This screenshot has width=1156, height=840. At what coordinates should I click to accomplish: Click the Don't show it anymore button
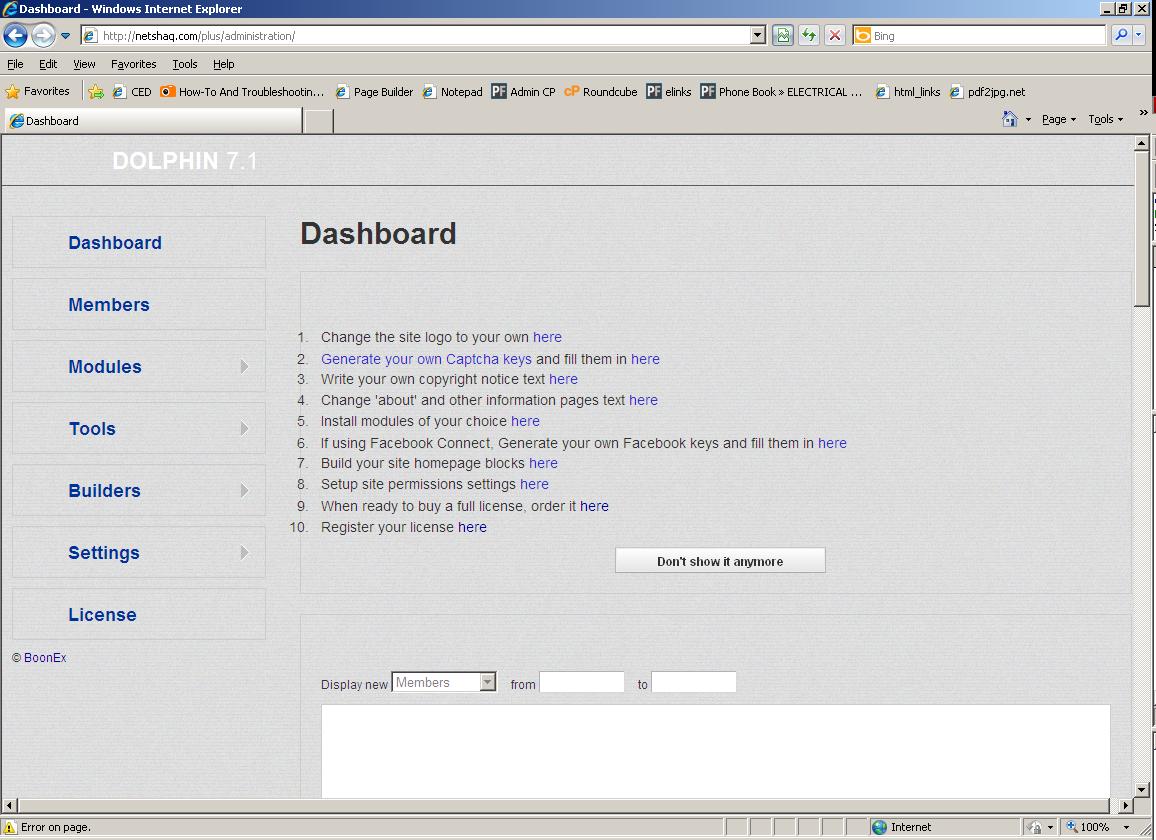coord(720,561)
